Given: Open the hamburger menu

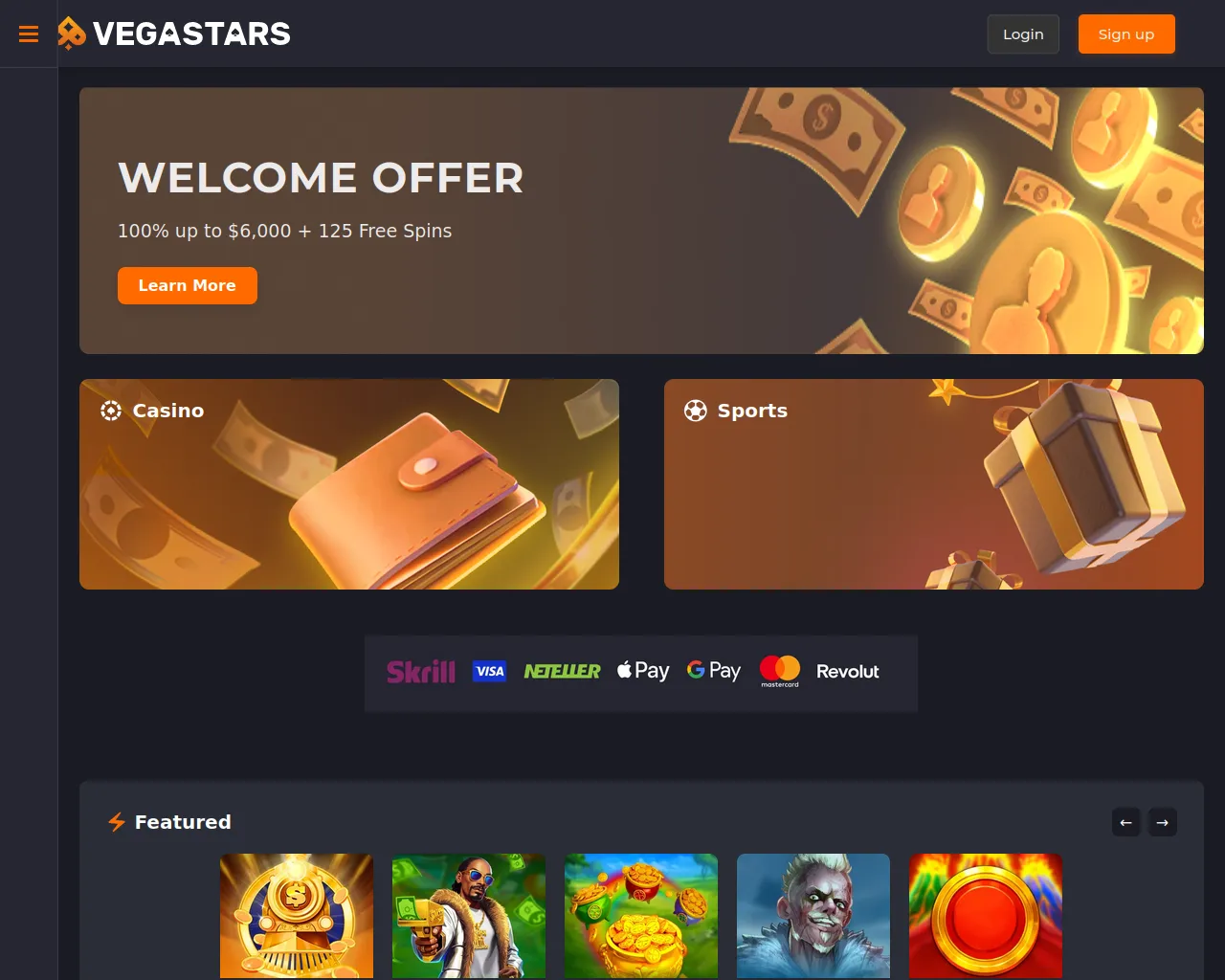Looking at the screenshot, I should pos(29,34).
